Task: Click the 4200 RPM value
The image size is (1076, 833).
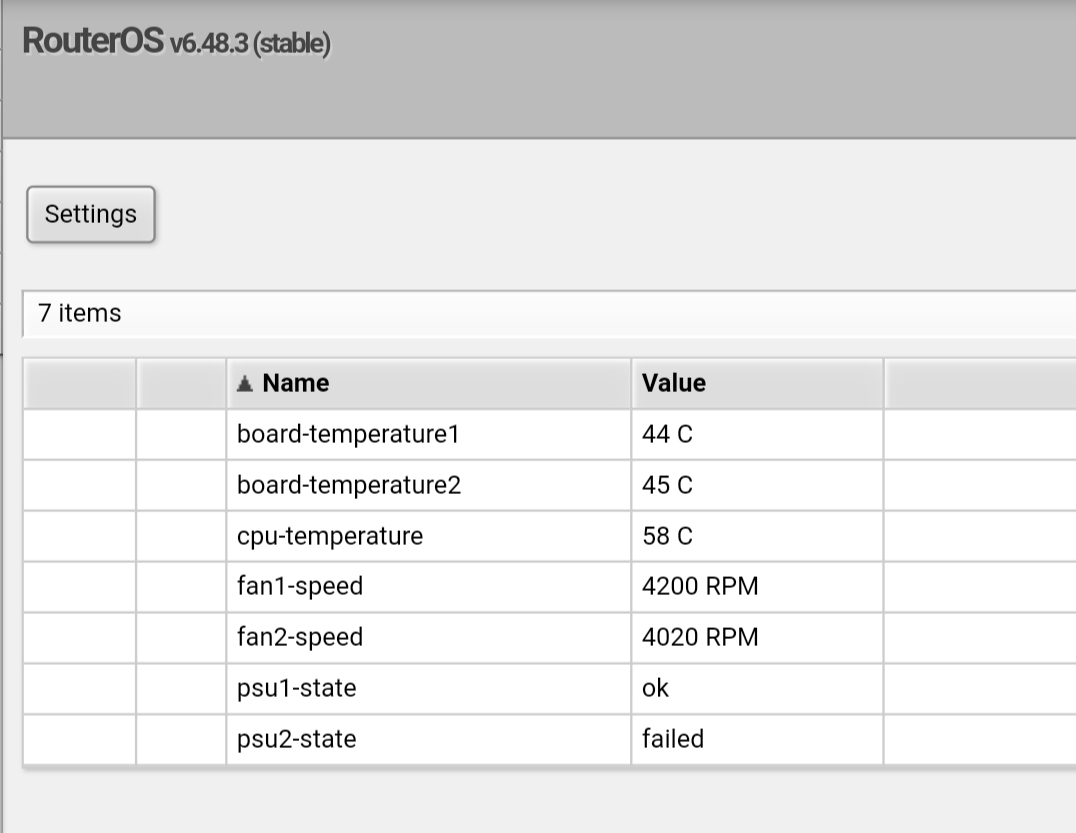Action: coord(700,587)
